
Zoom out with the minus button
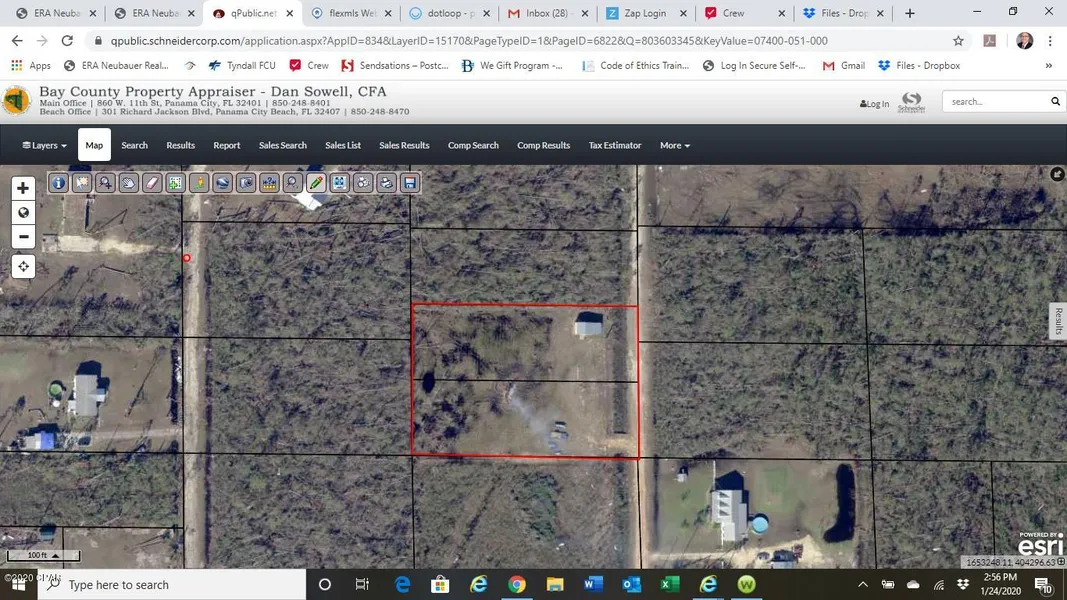click(23, 237)
